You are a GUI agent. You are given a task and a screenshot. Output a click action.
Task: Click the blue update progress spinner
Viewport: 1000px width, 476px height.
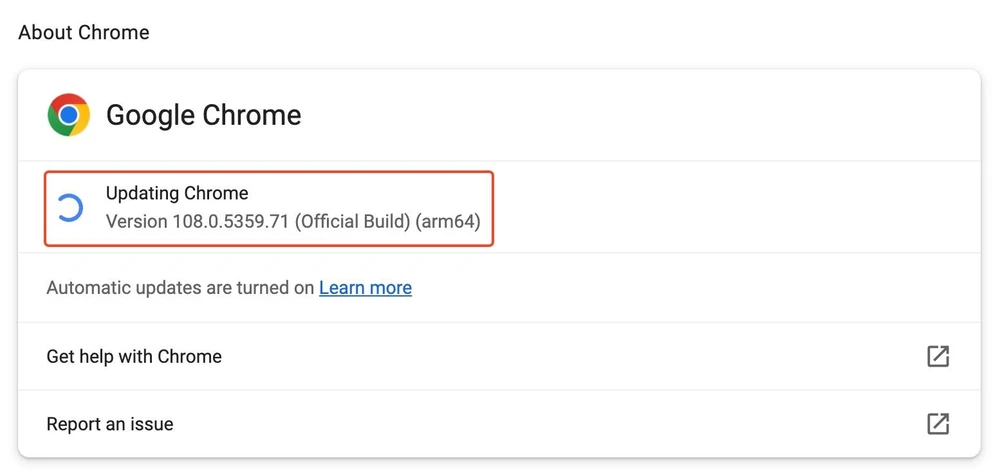coord(69,208)
